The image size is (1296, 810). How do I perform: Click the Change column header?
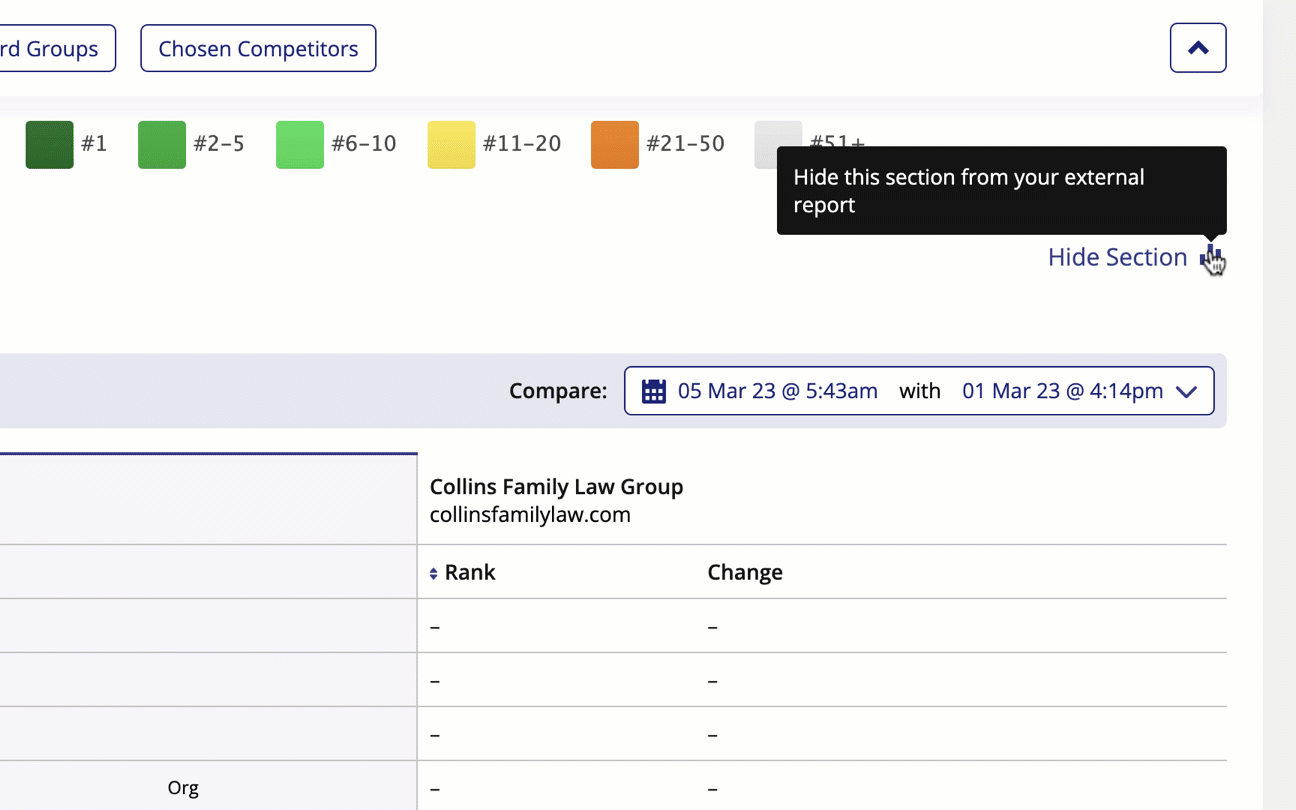pyautogui.click(x=744, y=572)
